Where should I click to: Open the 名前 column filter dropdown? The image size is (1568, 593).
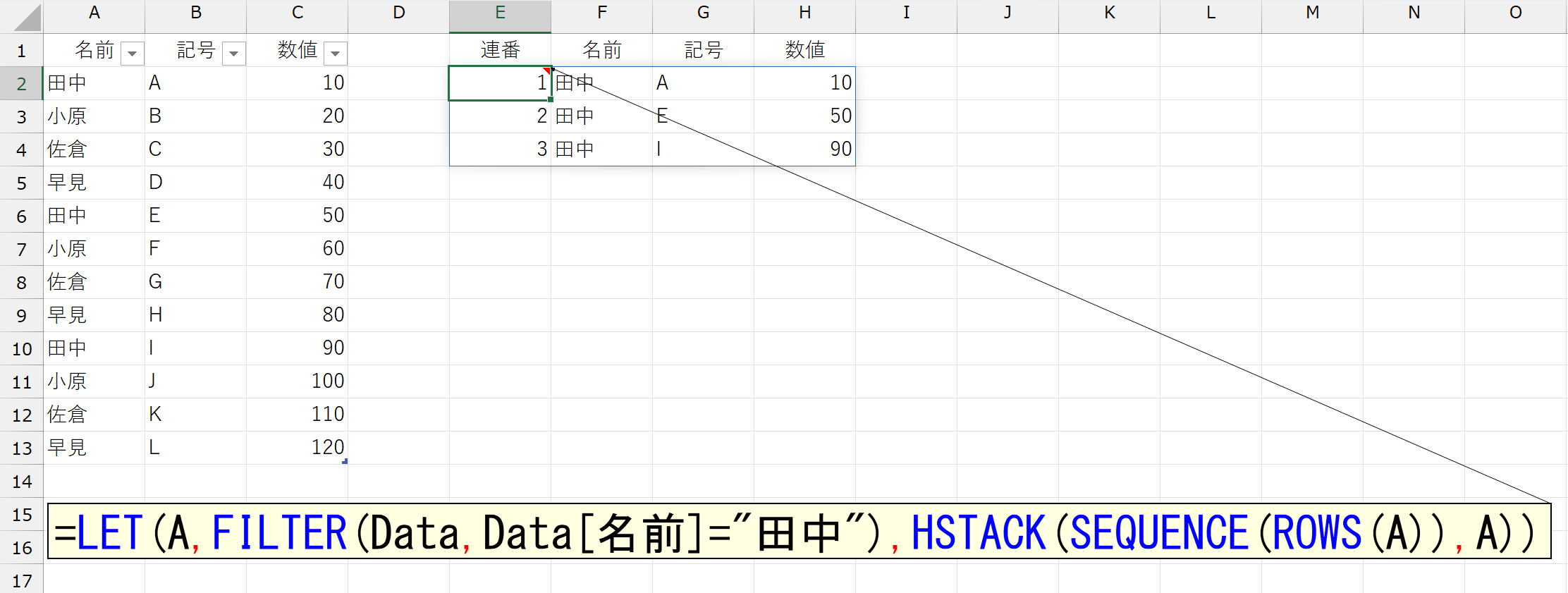(132, 54)
